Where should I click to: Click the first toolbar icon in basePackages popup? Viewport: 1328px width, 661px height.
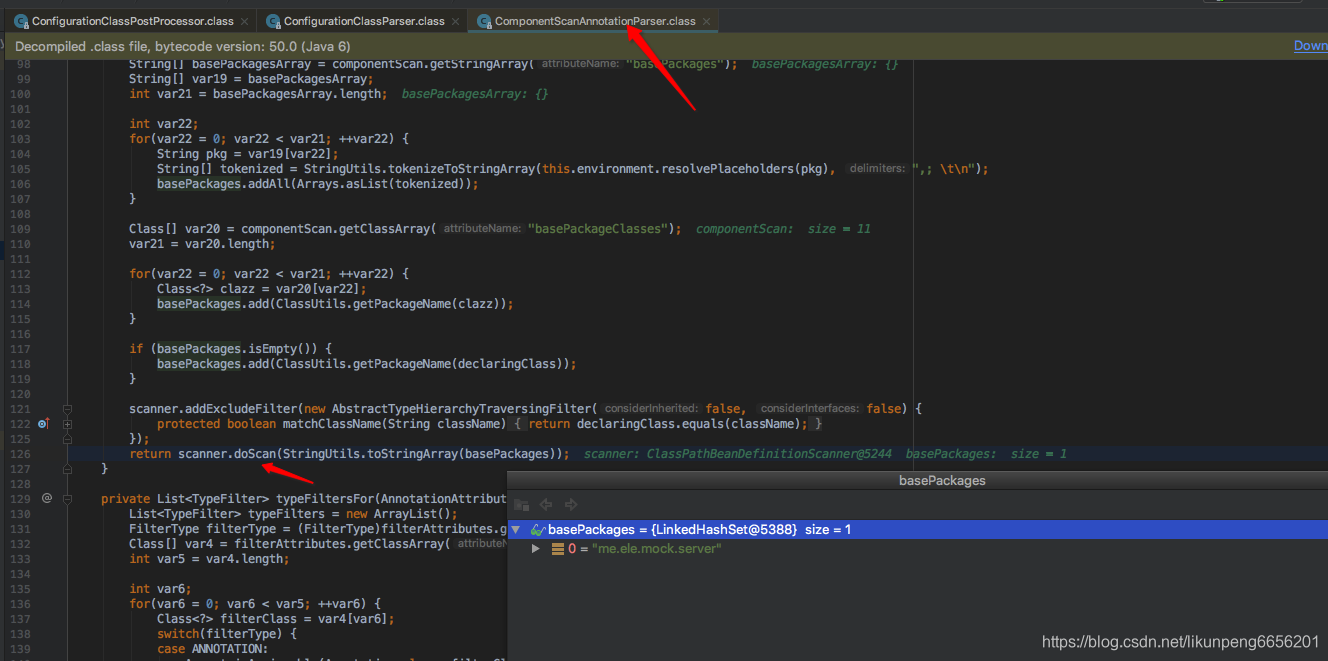(x=521, y=505)
